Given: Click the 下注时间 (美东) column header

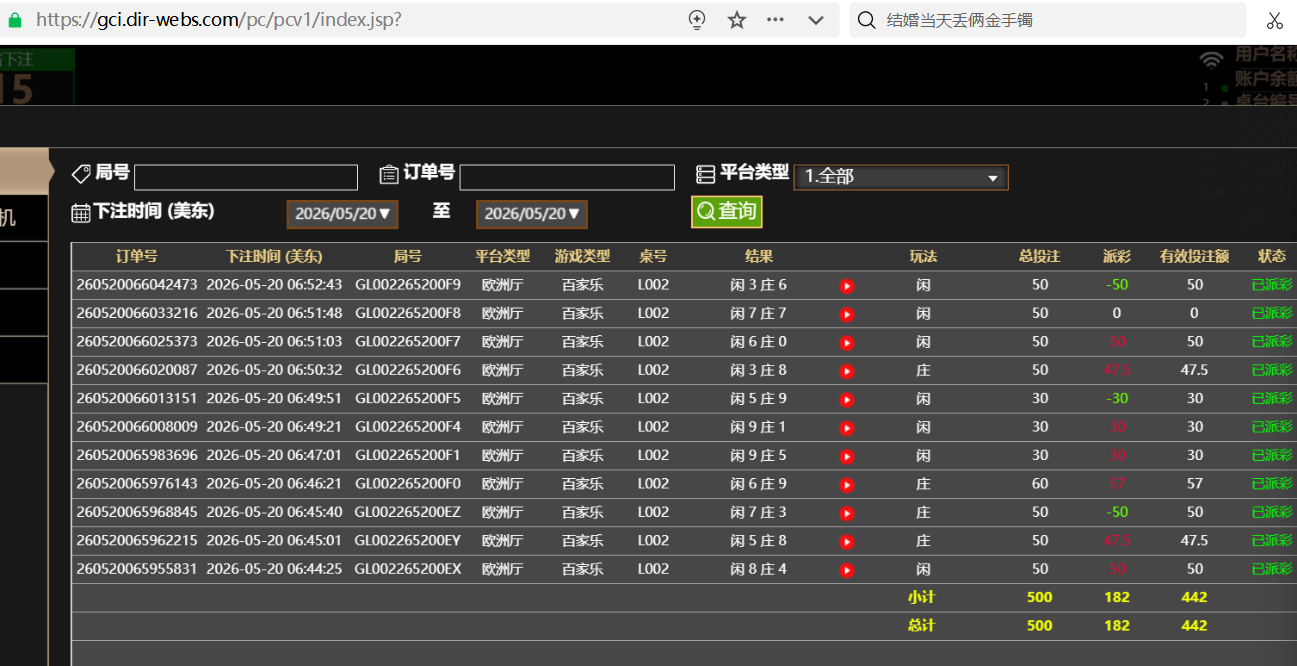Looking at the screenshot, I should coord(274,256).
